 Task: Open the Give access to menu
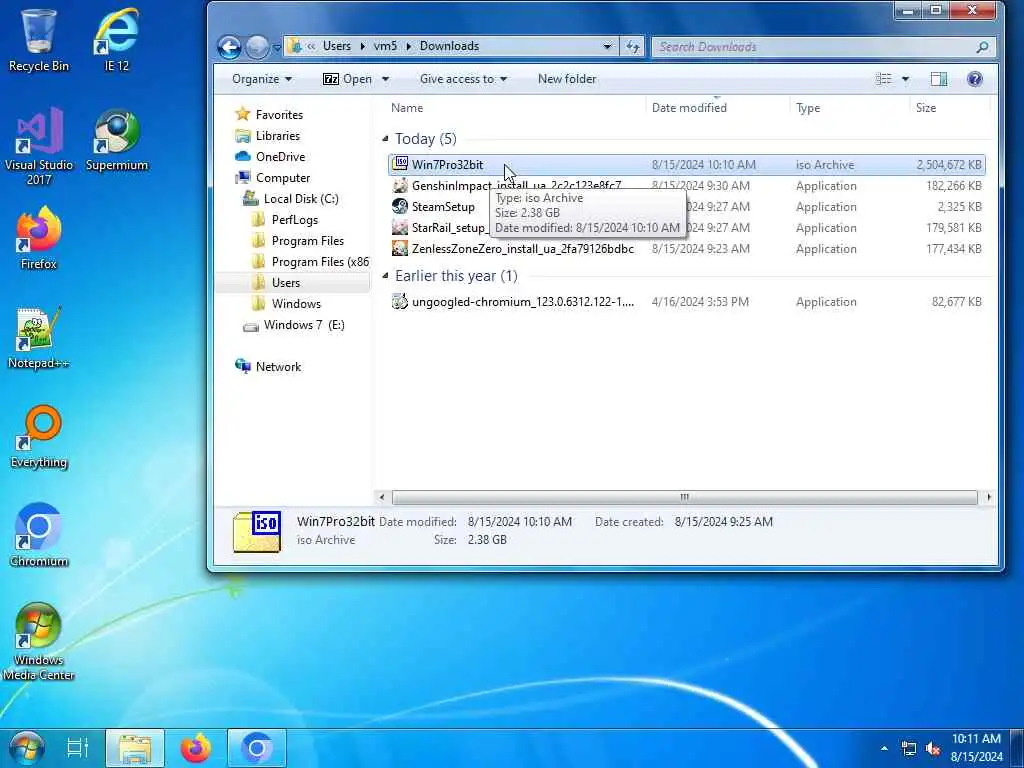[463, 79]
